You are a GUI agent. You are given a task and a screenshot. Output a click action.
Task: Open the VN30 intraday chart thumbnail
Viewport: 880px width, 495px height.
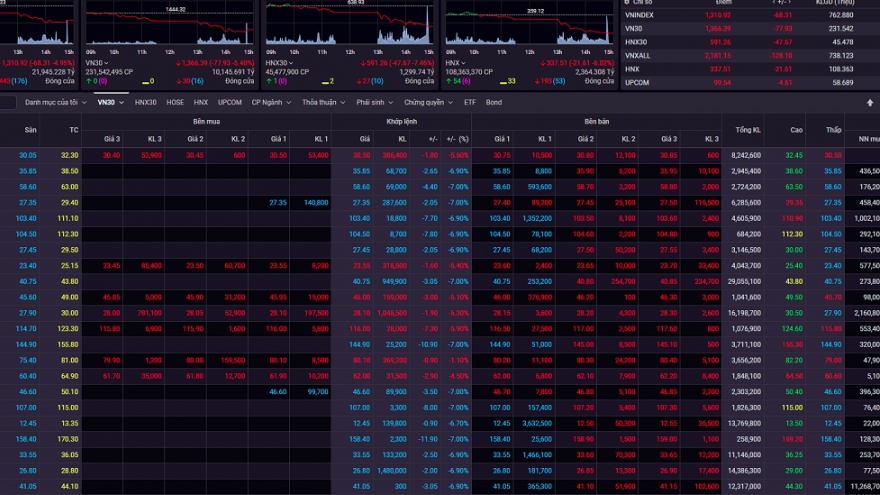point(171,26)
